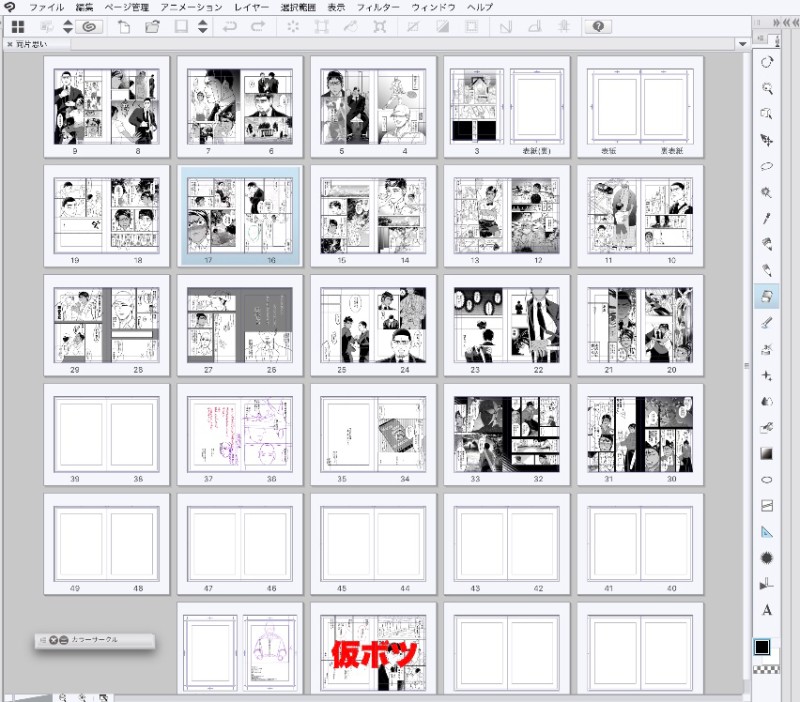
Task: Select the Eyedropper tool
Action: 766,218
